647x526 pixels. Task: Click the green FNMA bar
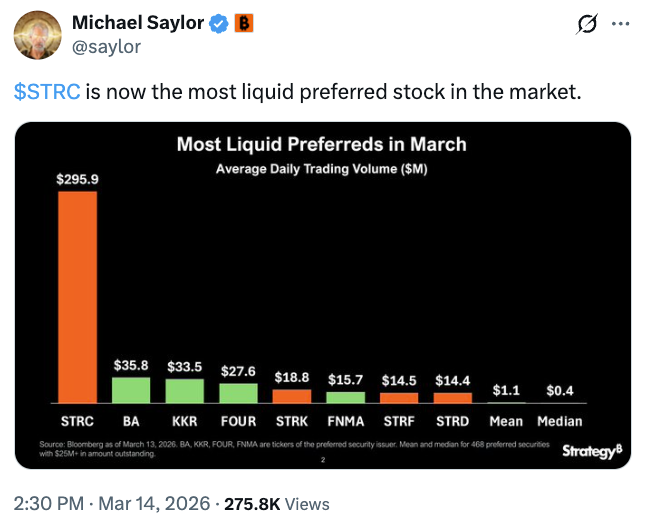click(346, 397)
